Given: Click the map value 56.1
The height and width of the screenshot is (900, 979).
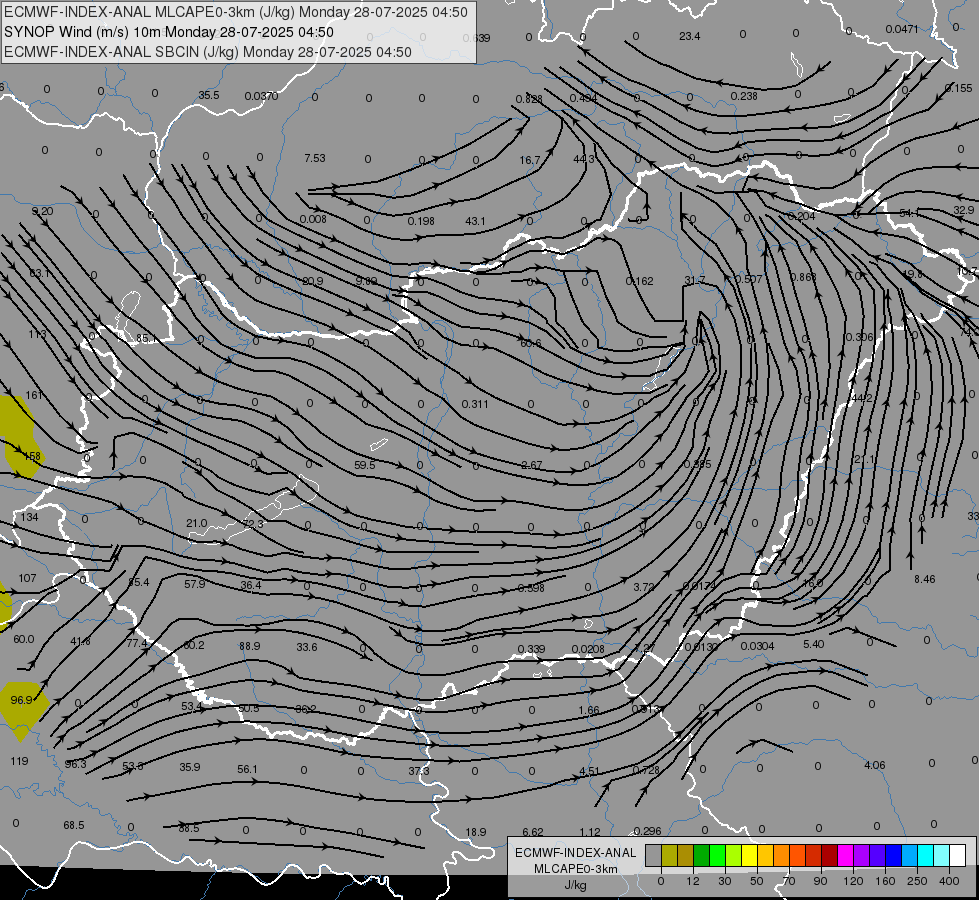Looking at the screenshot, I should pyautogui.click(x=247, y=769).
